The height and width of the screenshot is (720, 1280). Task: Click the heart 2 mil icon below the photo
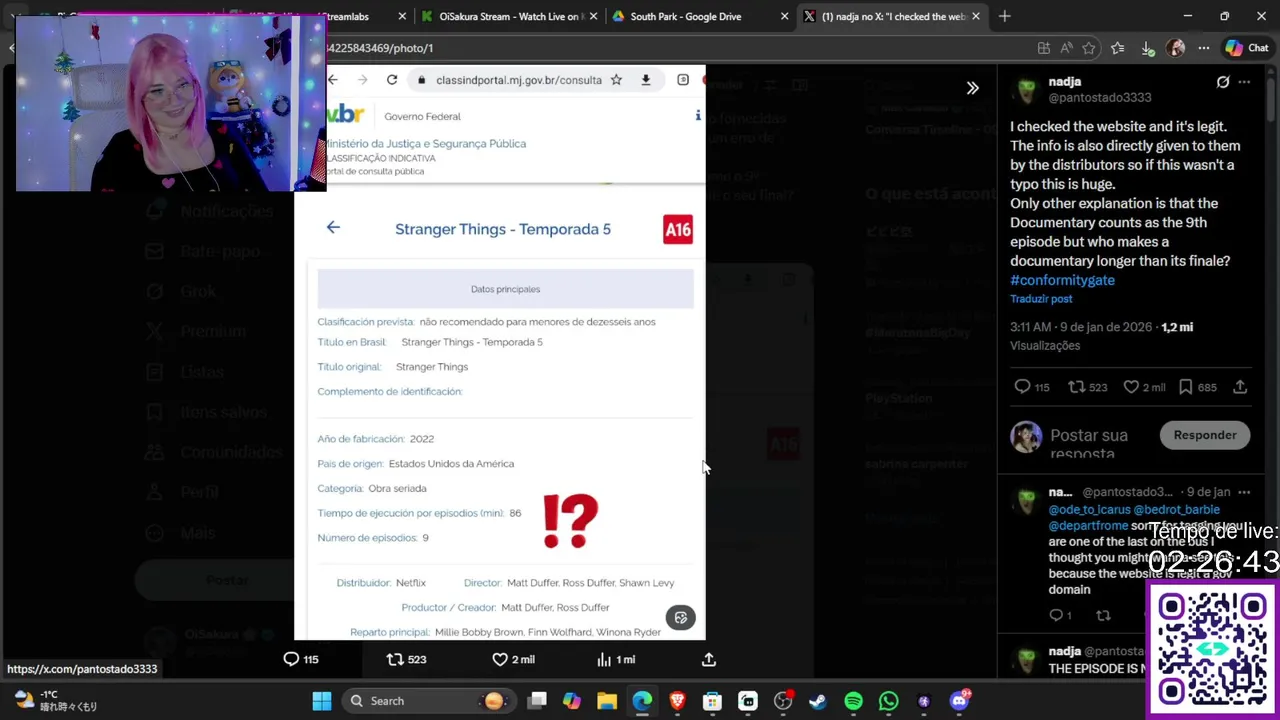(513, 659)
